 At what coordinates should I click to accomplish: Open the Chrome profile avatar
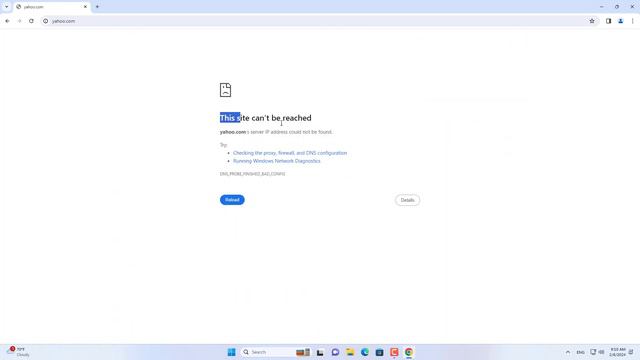[620, 21]
